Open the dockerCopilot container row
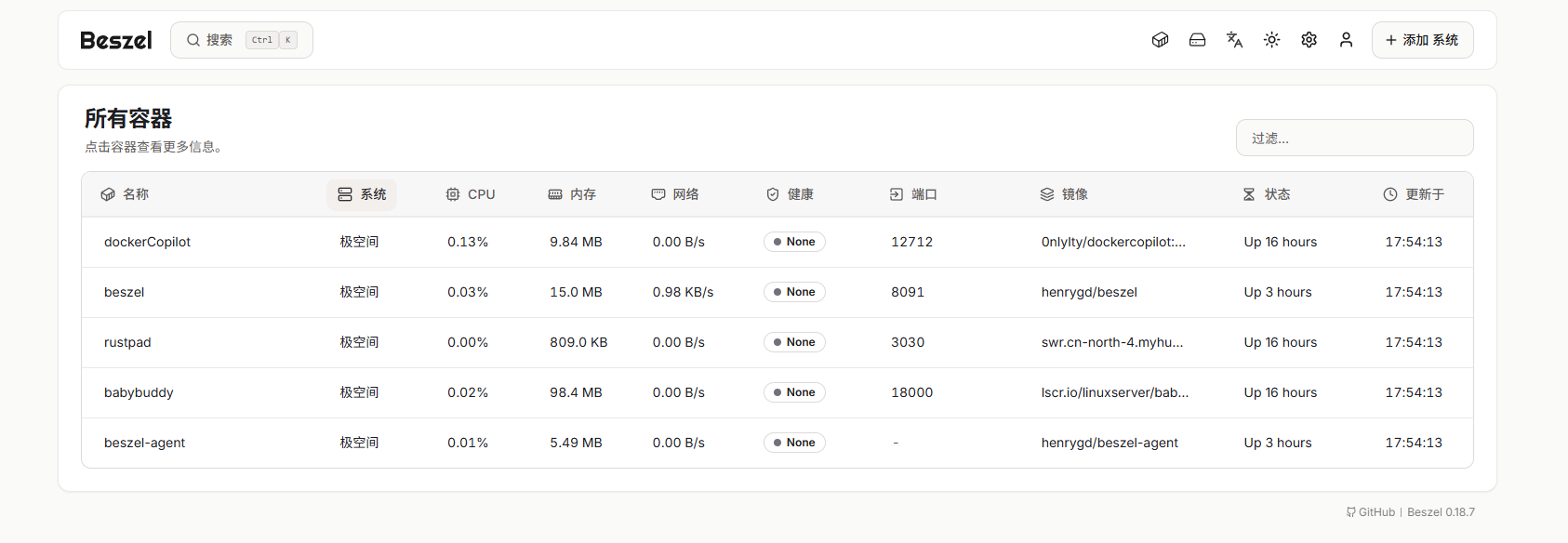This screenshot has width=1568, height=543. click(x=147, y=242)
